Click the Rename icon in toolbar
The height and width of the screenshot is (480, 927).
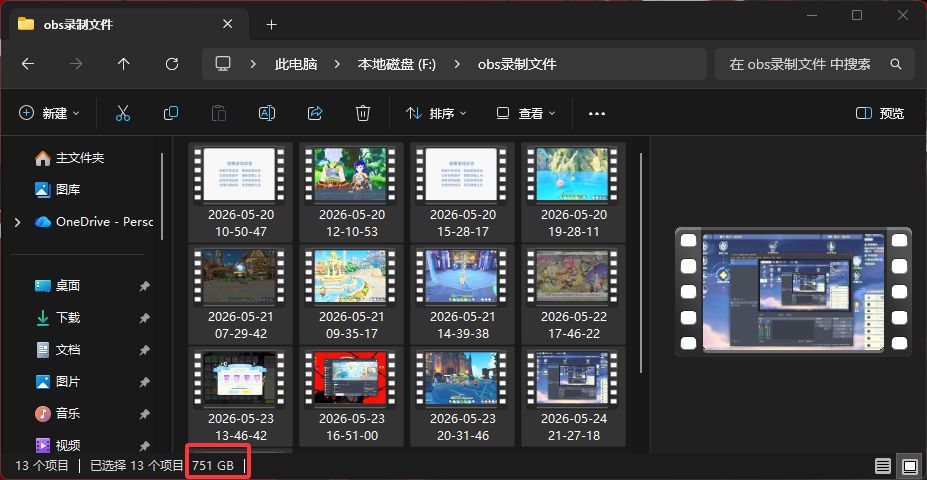tap(267, 113)
